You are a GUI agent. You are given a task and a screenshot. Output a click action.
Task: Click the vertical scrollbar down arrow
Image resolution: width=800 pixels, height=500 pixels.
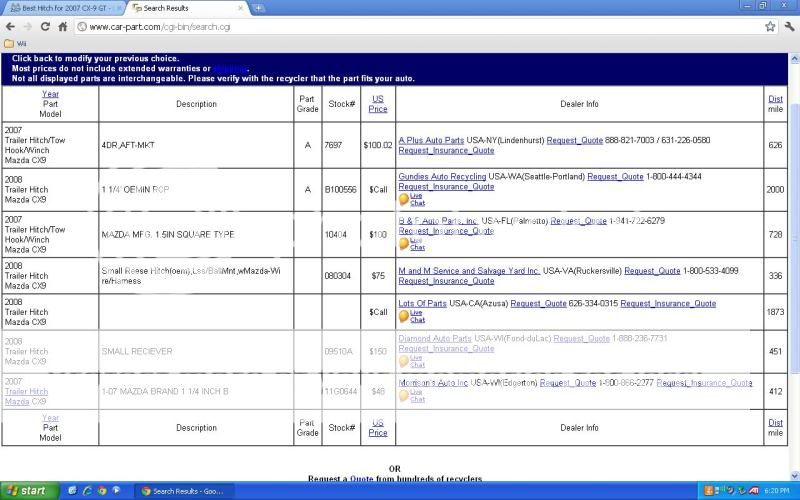pyautogui.click(x=794, y=476)
